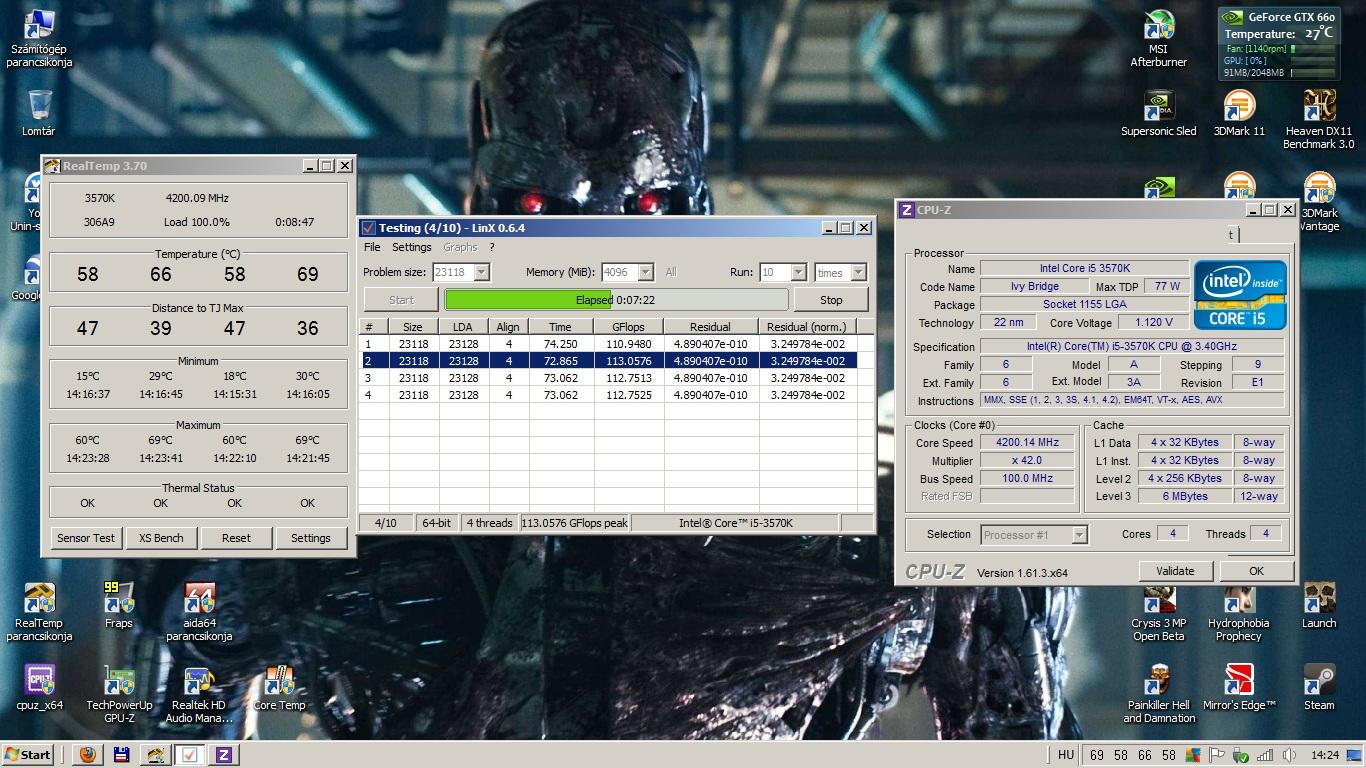1366x768 pixels.
Task: Click the Stop button in LinX
Action: pyautogui.click(x=831, y=299)
